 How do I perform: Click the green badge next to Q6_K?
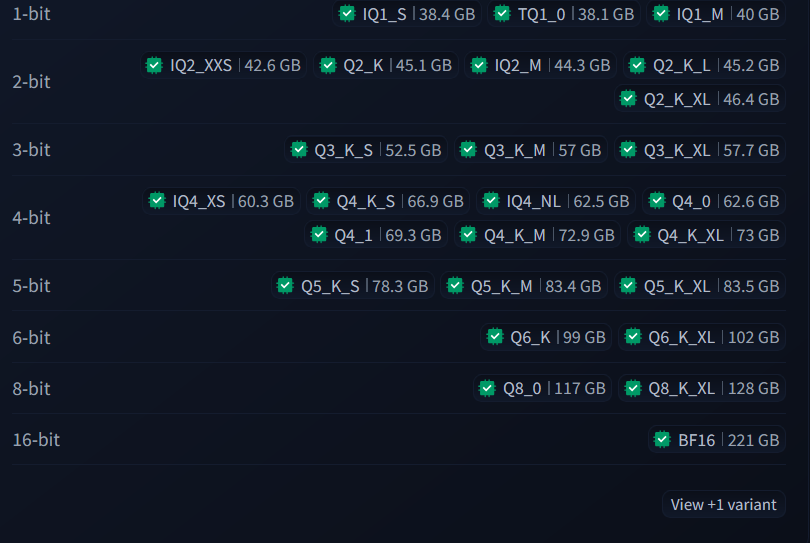(x=495, y=337)
